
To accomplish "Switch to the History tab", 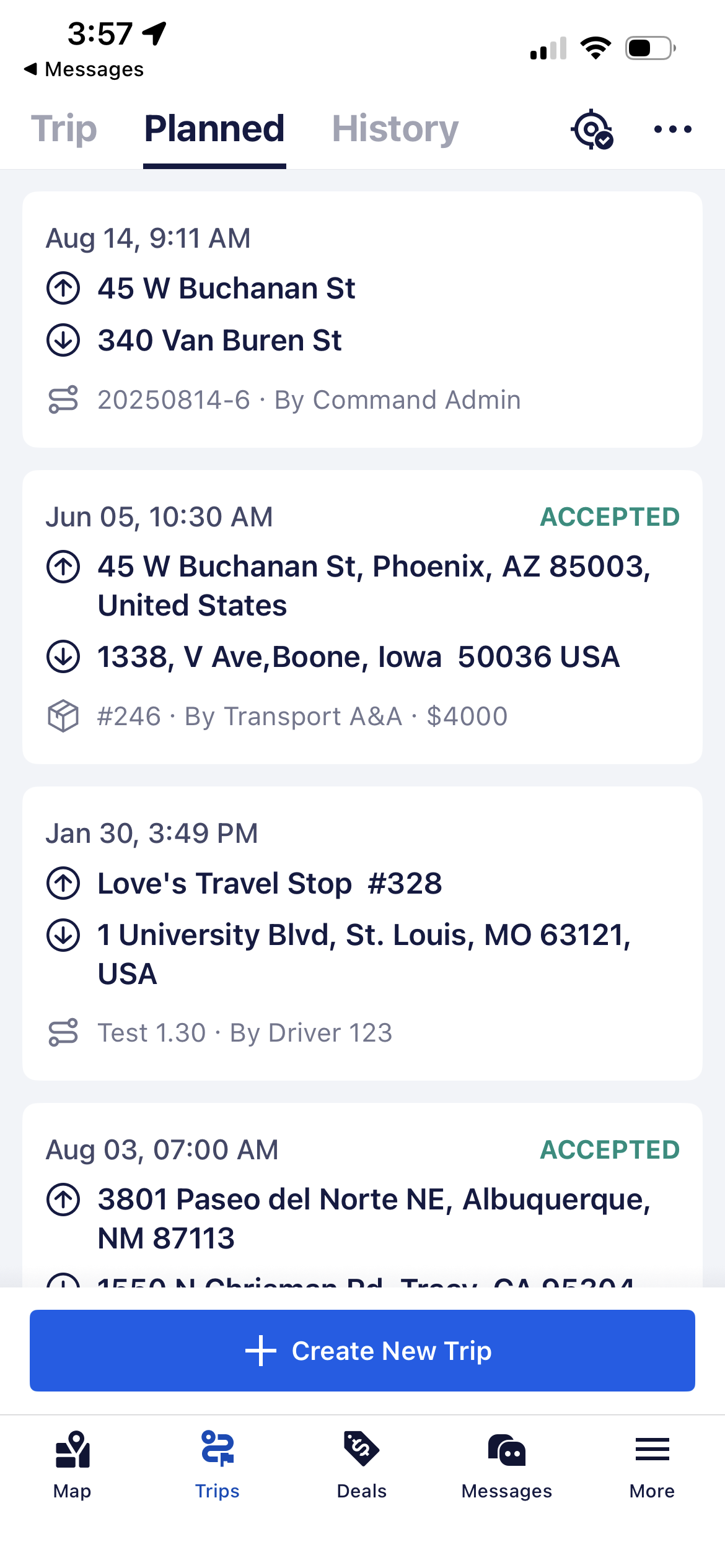I will (395, 129).
